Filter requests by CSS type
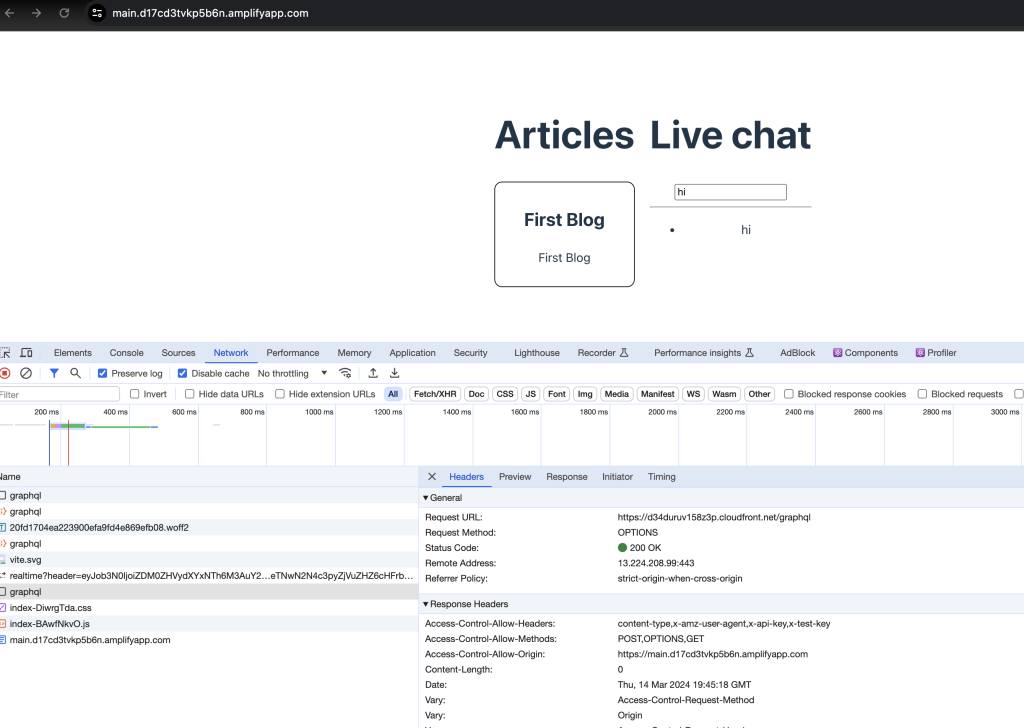 pyautogui.click(x=505, y=394)
